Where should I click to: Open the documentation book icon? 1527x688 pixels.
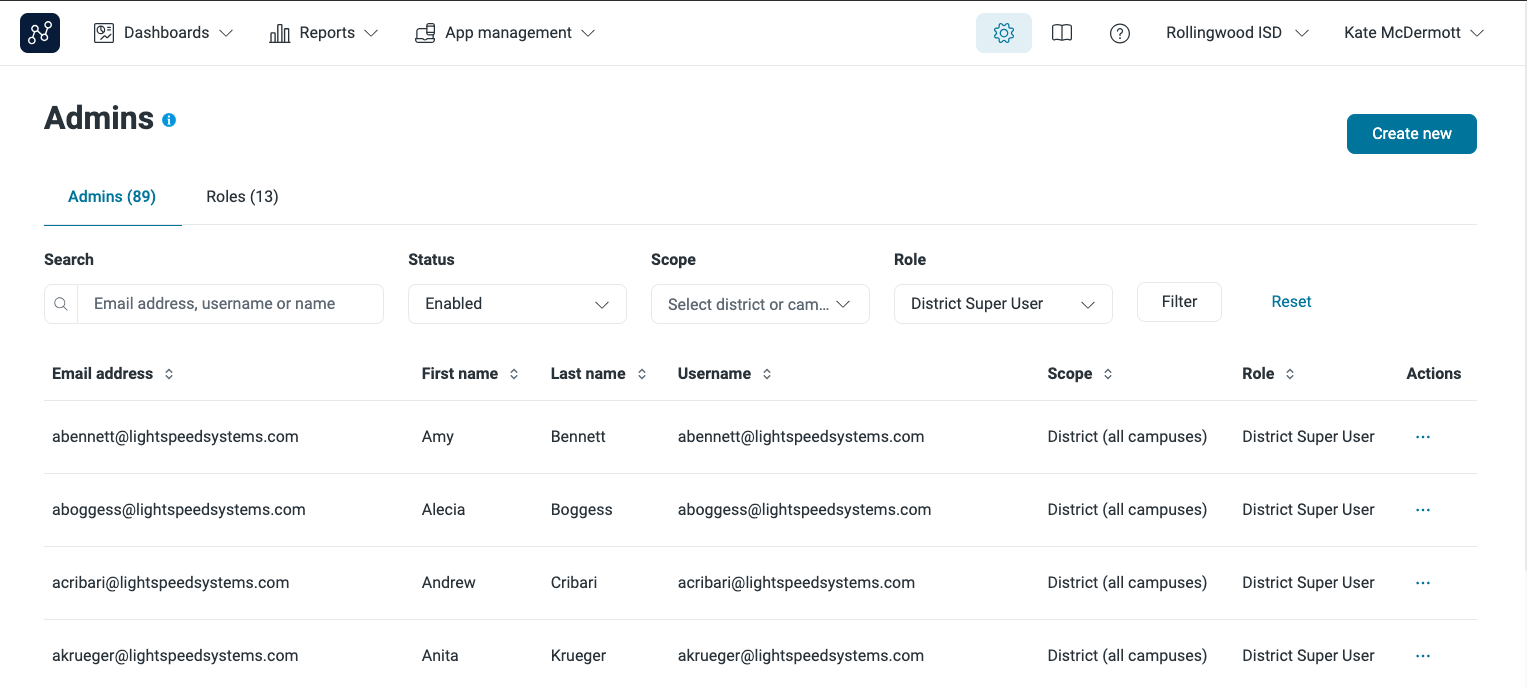coord(1062,33)
